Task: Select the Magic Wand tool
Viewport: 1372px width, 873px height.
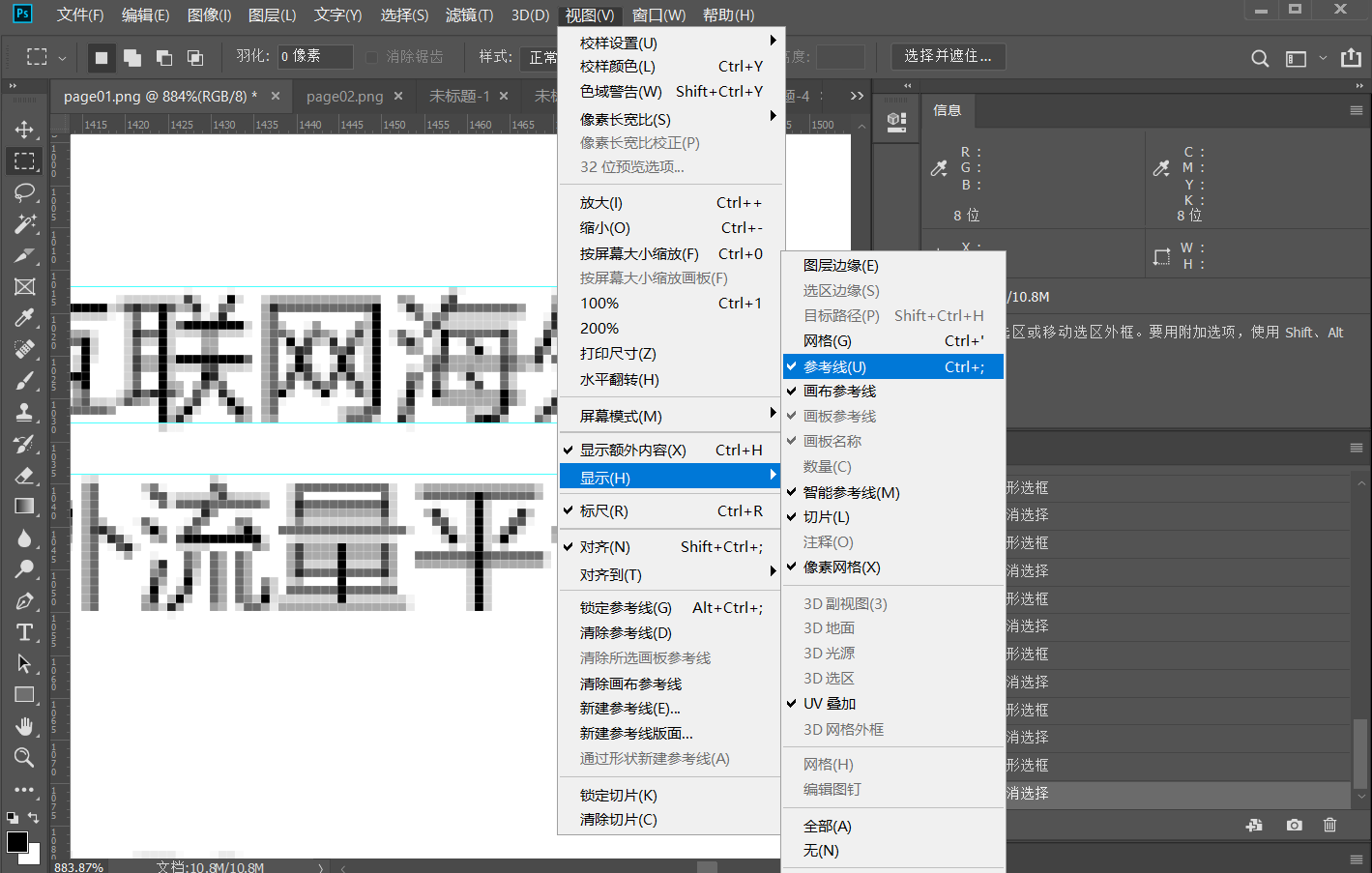Action: (x=24, y=224)
